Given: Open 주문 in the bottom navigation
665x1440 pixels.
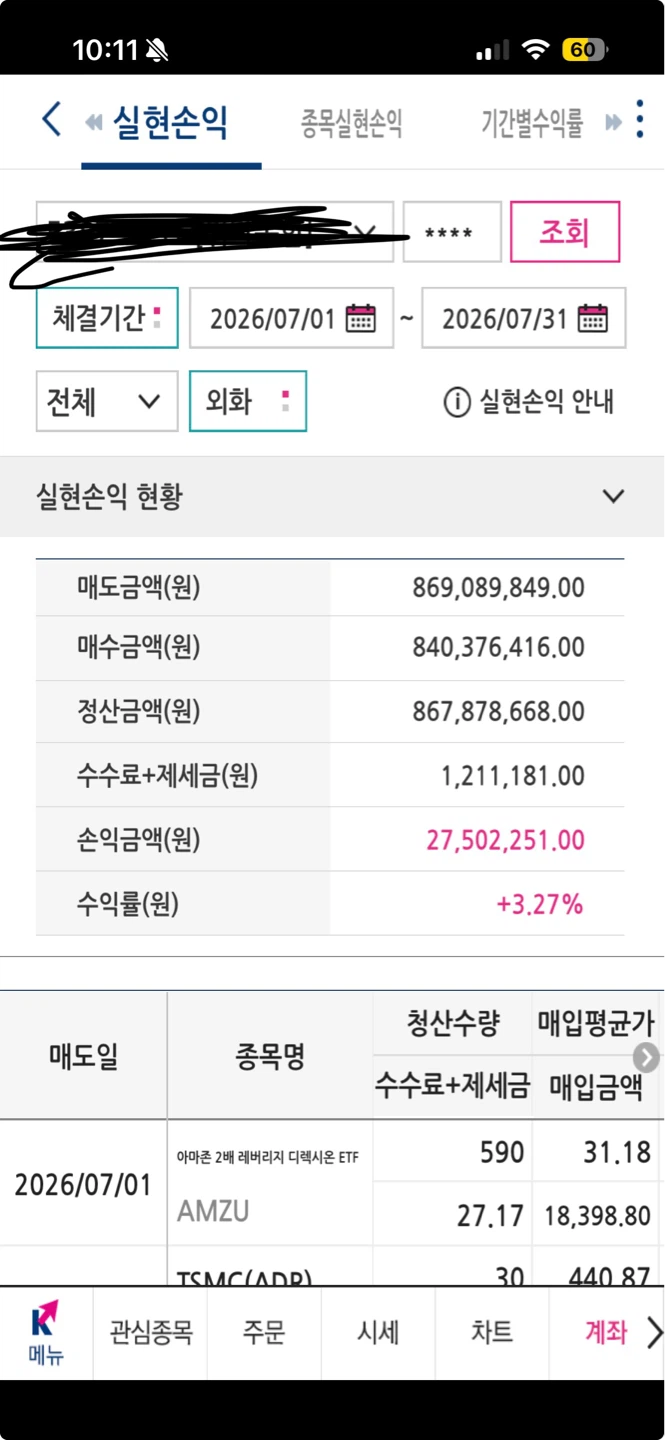Looking at the screenshot, I should tap(264, 1332).
